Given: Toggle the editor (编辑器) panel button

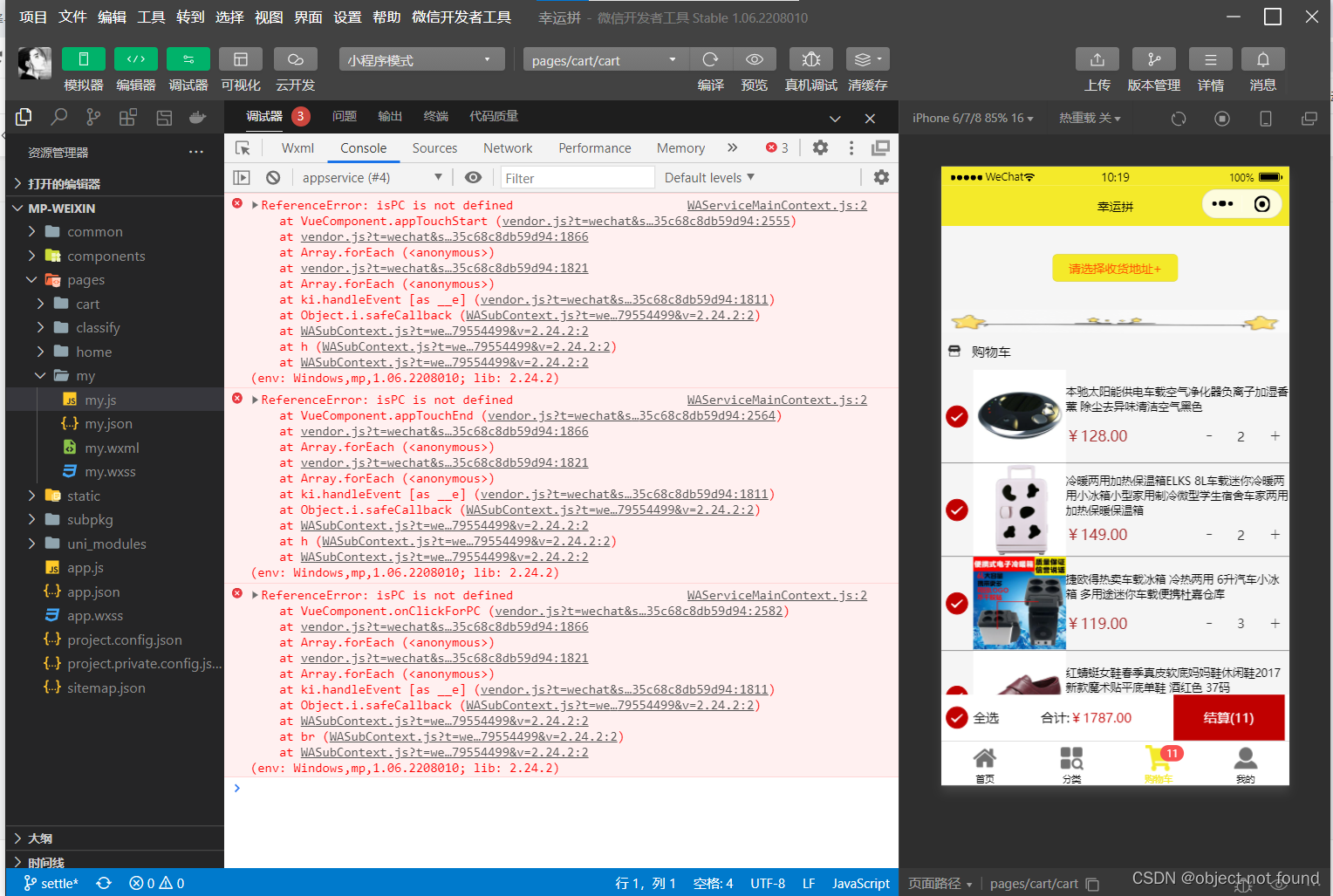Looking at the screenshot, I should [x=136, y=59].
